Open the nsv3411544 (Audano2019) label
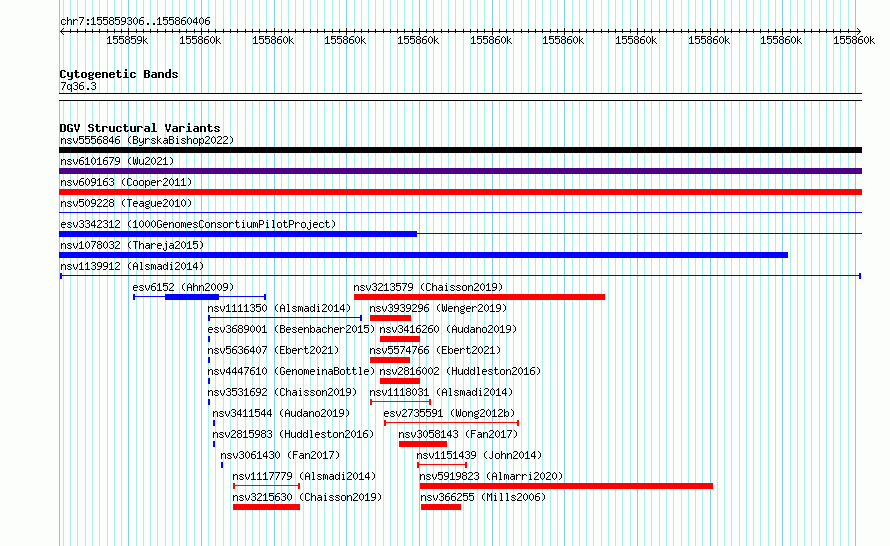Viewport: 890px width, 546px height. [281, 413]
